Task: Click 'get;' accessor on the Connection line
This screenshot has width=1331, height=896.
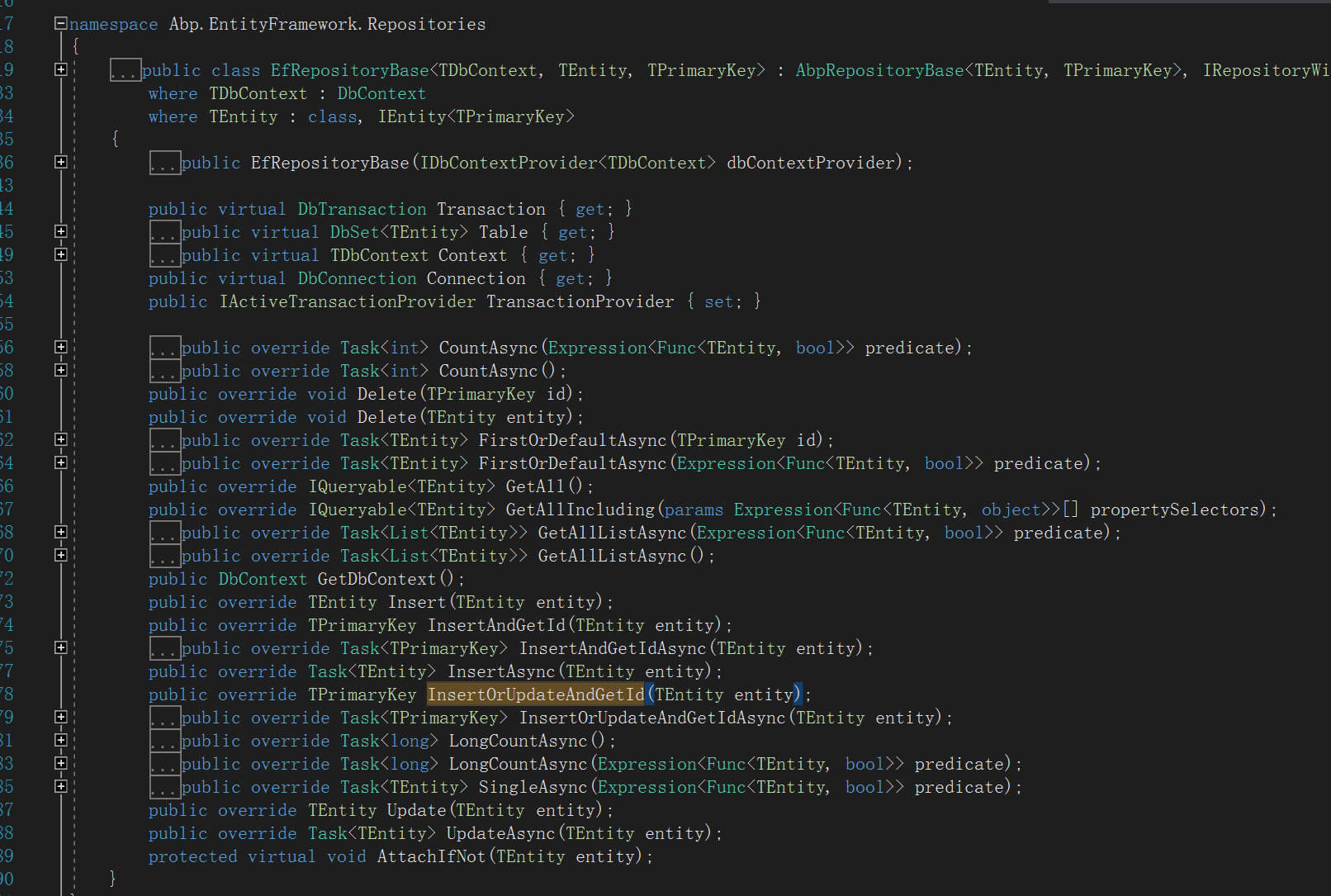Action: coord(575,279)
